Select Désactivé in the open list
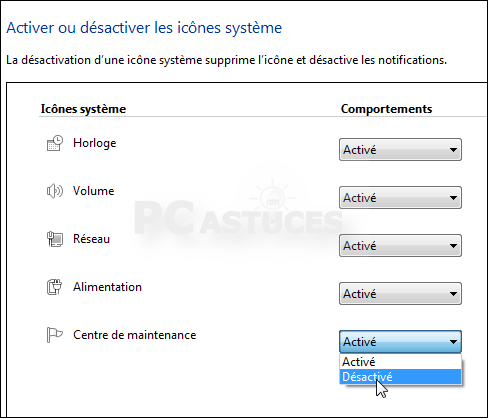Screen dimensions: 488x418 400,377
